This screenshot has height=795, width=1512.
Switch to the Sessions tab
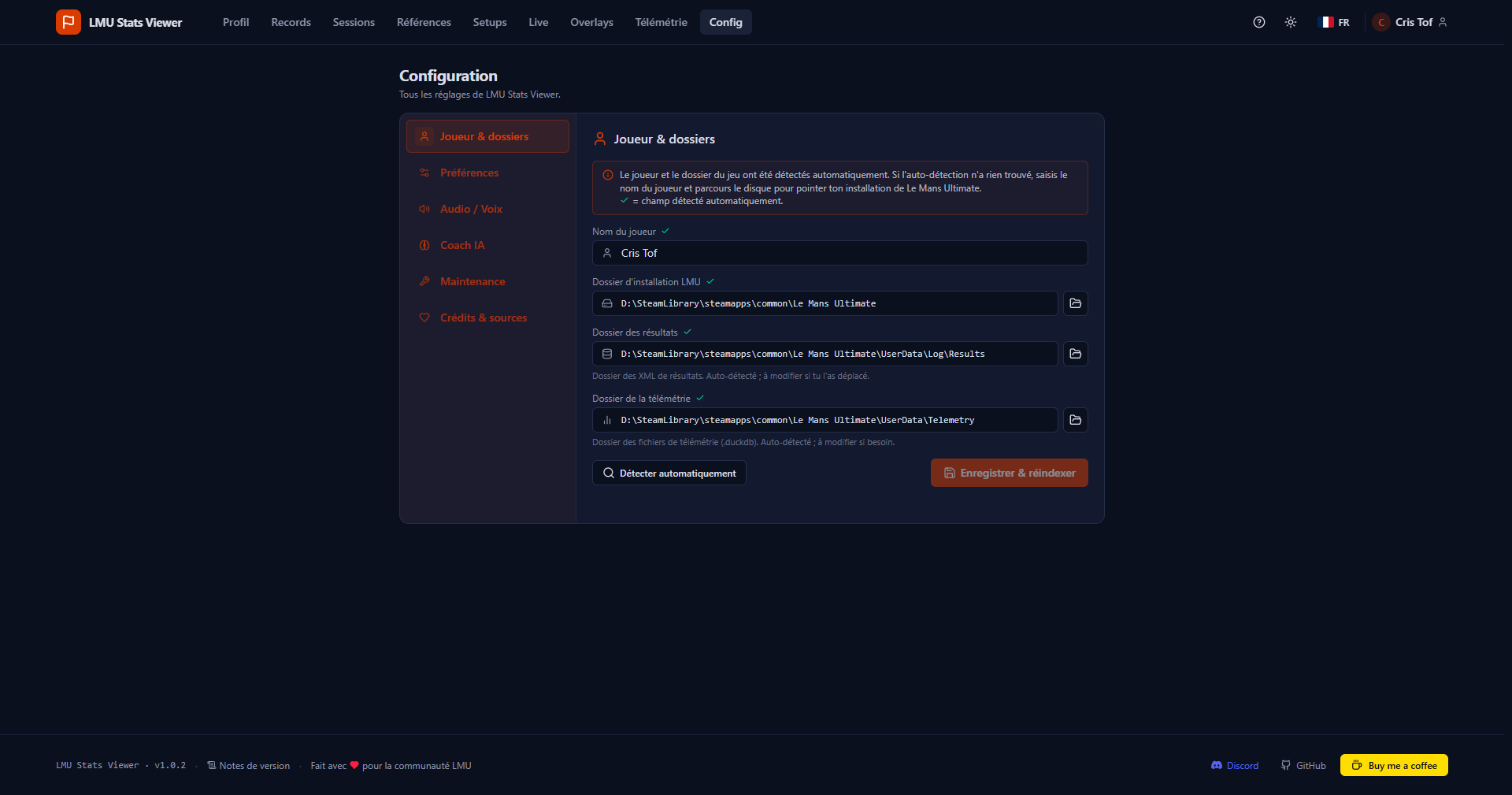(x=354, y=22)
